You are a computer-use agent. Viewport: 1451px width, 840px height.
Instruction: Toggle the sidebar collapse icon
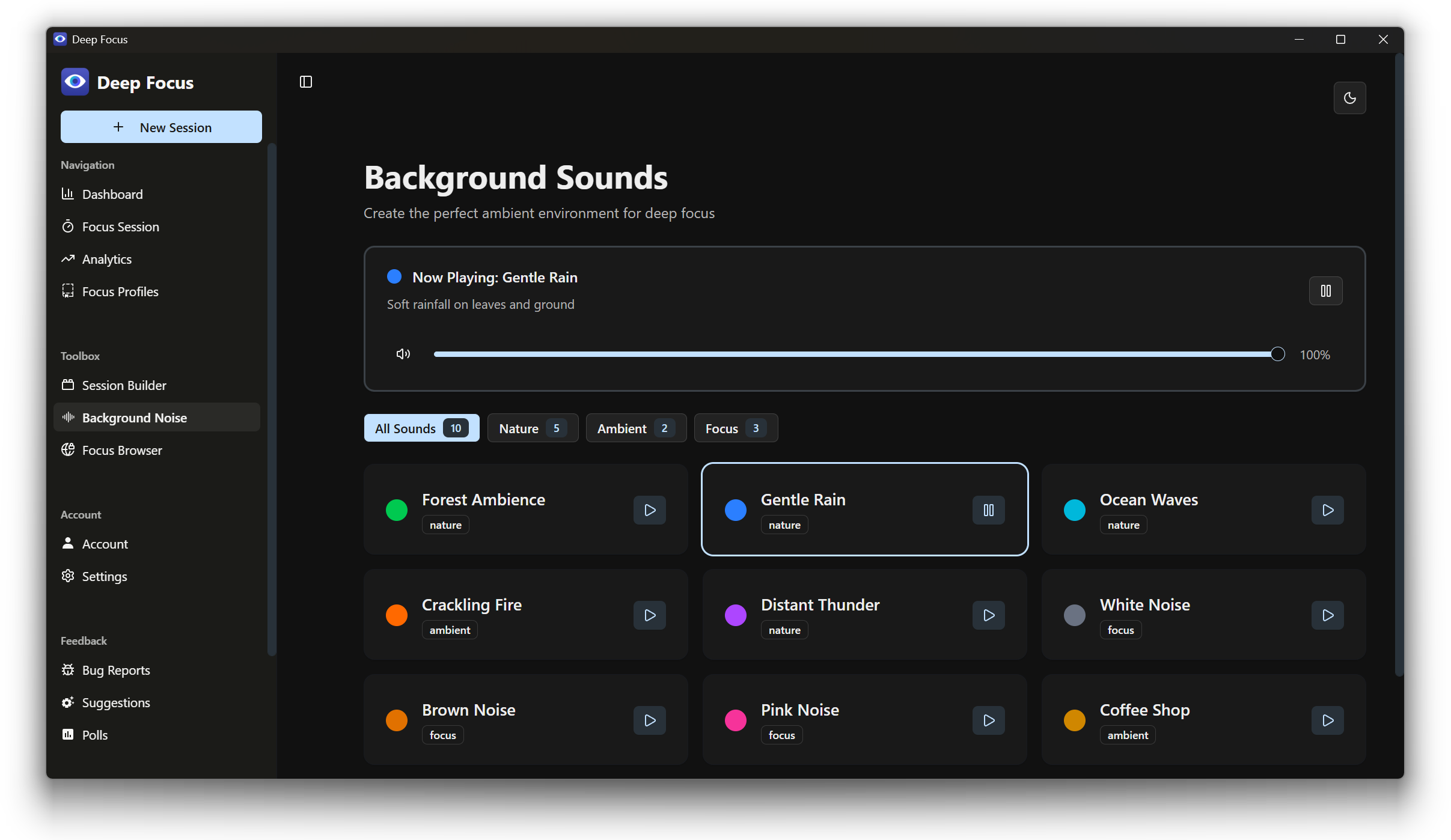click(306, 82)
